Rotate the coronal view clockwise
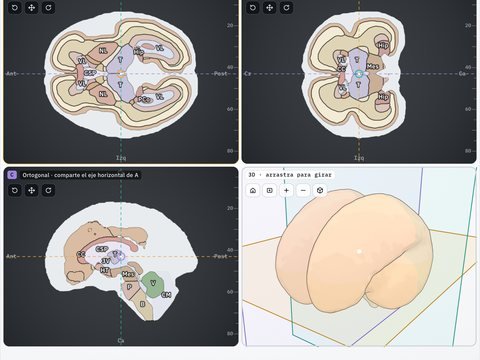This screenshot has height=360, width=480. coord(287,7)
